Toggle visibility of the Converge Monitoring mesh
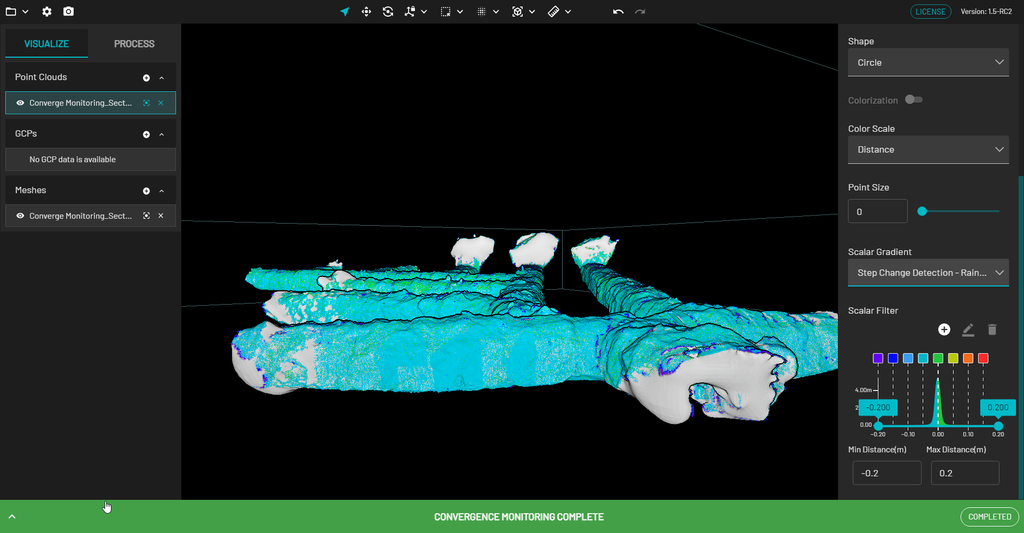This screenshot has width=1024, height=533. (21, 216)
